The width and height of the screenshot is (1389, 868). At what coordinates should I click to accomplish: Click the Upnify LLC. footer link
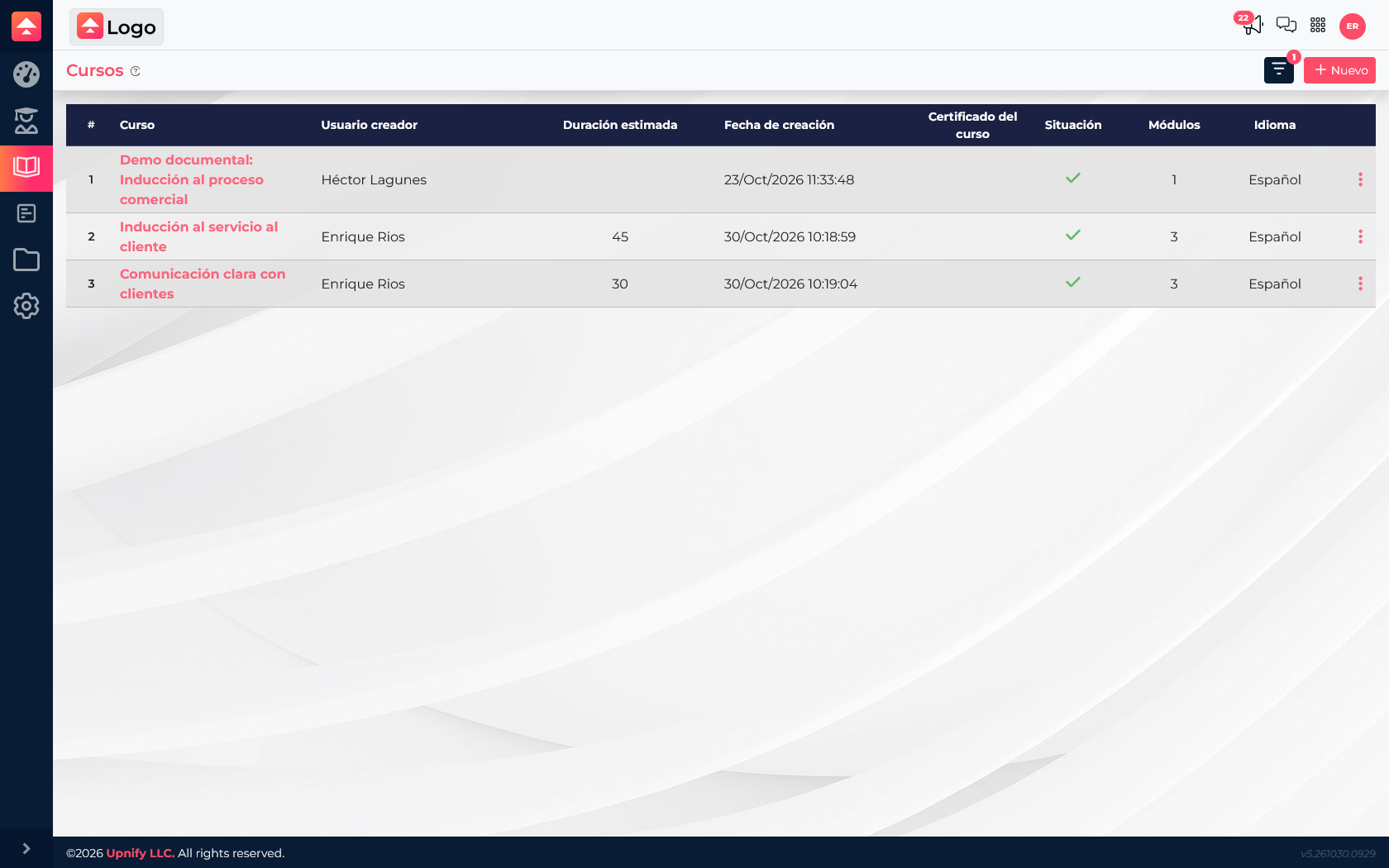point(141,853)
